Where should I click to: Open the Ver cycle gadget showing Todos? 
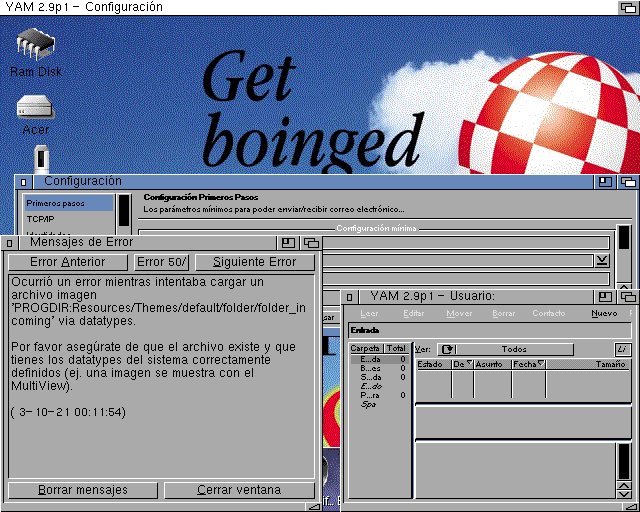(x=506, y=349)
